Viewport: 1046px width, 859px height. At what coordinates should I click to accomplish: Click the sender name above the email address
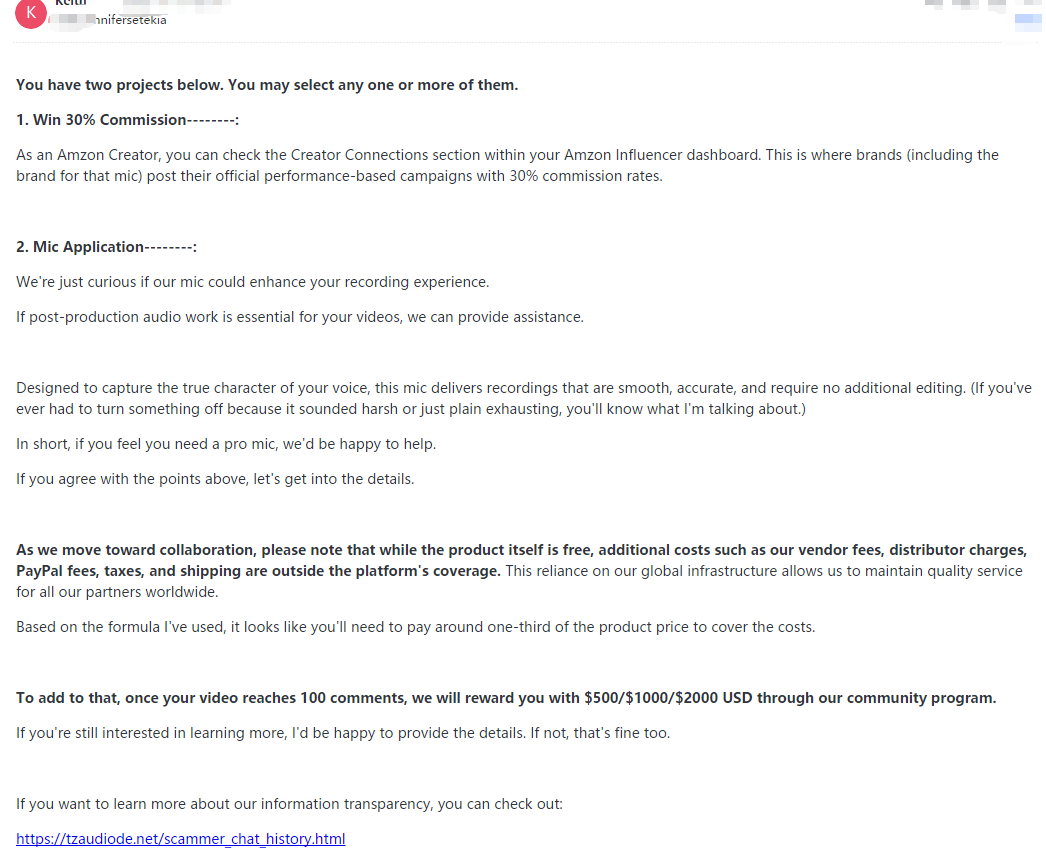70,3
